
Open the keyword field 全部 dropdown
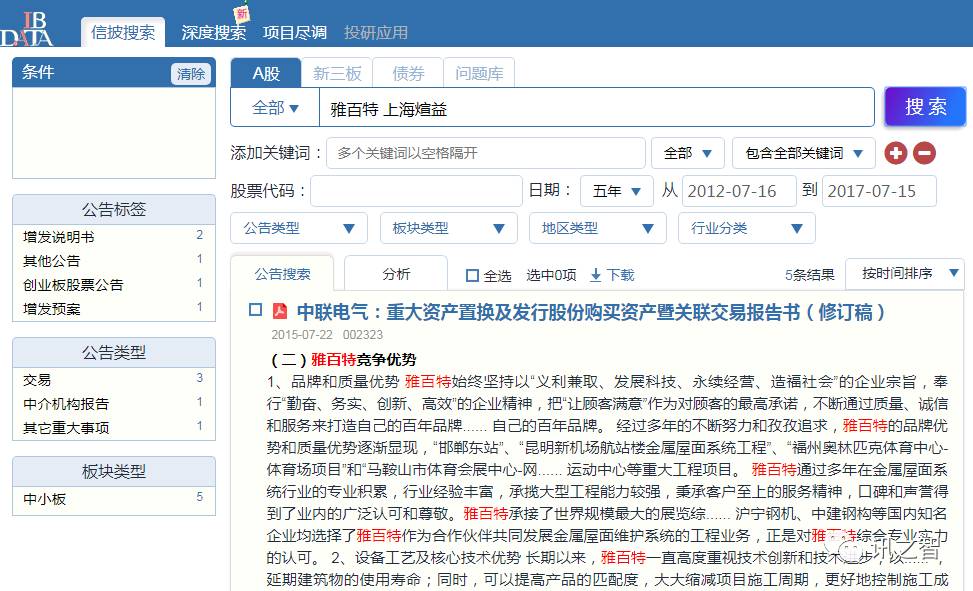point(688,153)
